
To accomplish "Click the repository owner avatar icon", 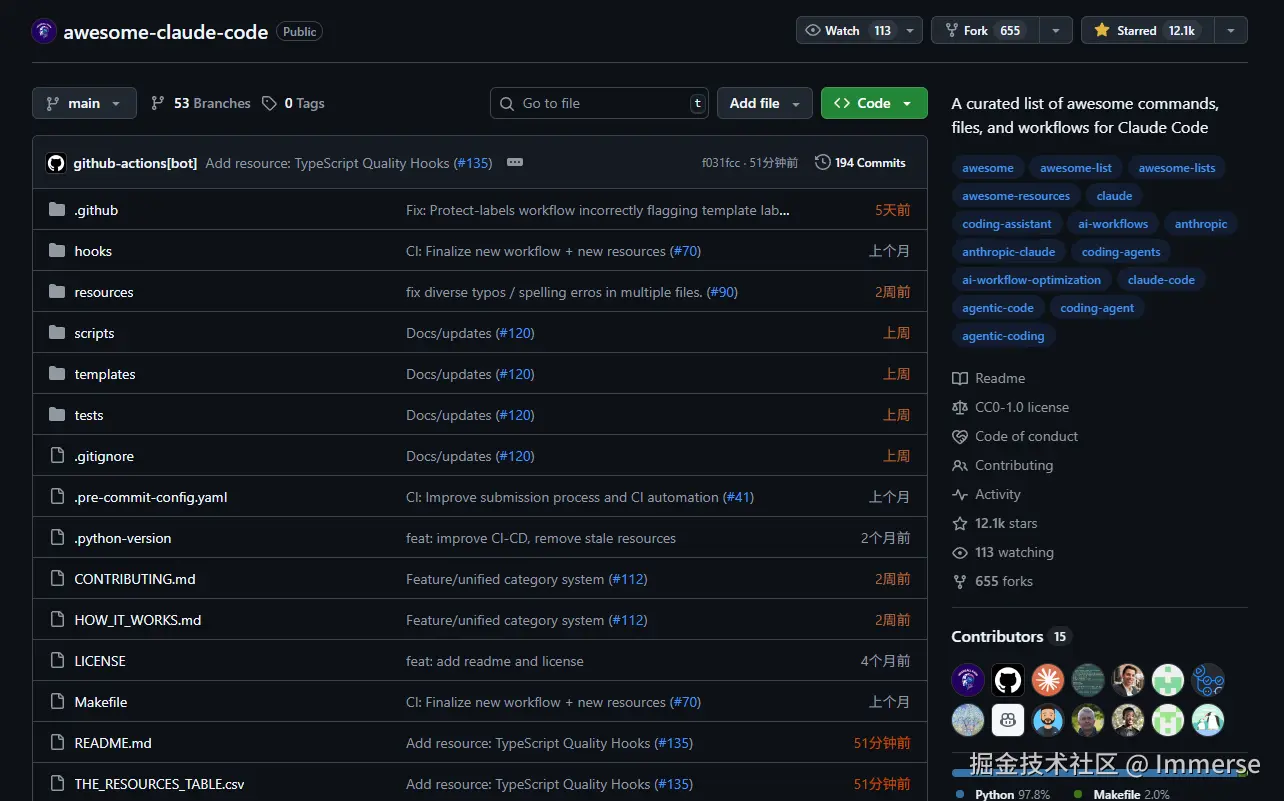I will [x=44, y=31].
